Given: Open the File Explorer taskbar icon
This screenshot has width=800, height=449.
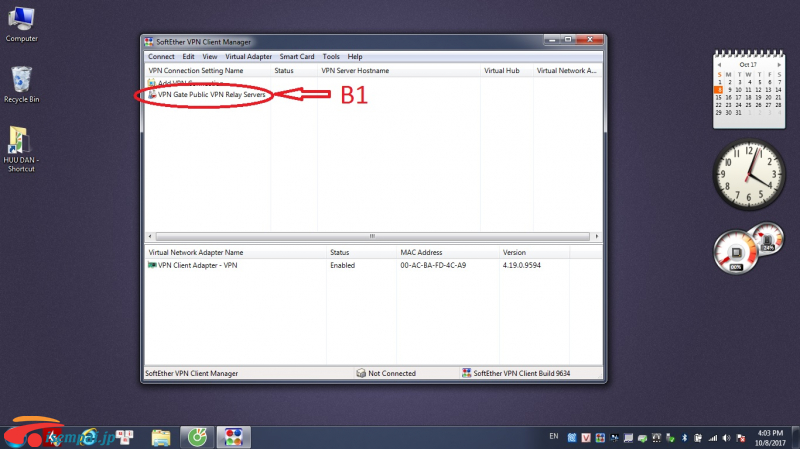Looking at the screenshot, I should coord(161,437).
